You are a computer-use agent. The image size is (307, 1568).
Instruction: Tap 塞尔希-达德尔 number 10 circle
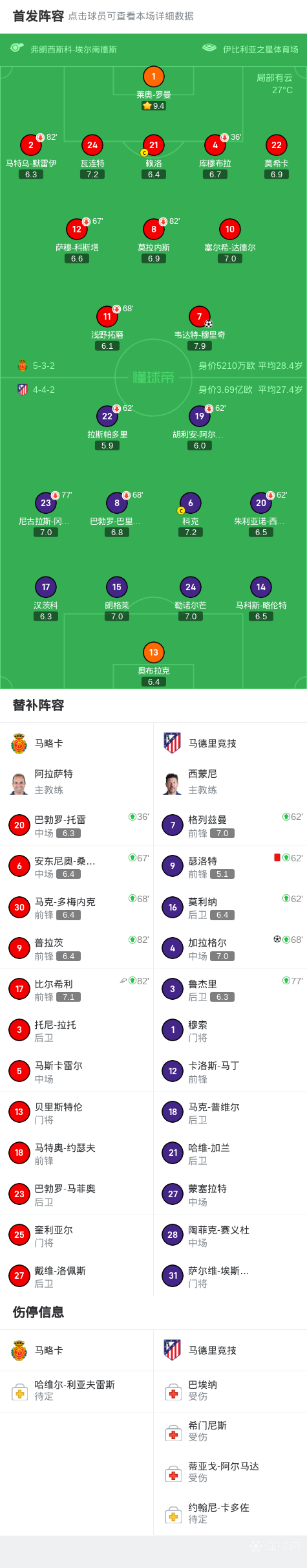pyautogui.click(x=230, y=229)
